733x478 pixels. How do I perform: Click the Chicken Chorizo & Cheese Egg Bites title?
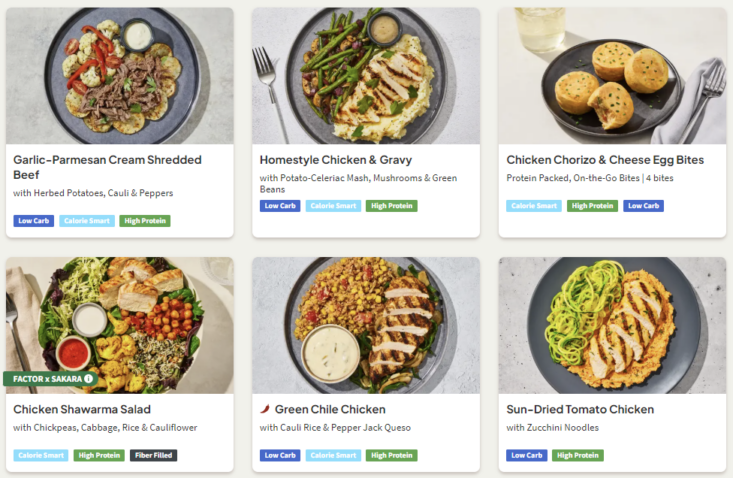click(605, 160)
